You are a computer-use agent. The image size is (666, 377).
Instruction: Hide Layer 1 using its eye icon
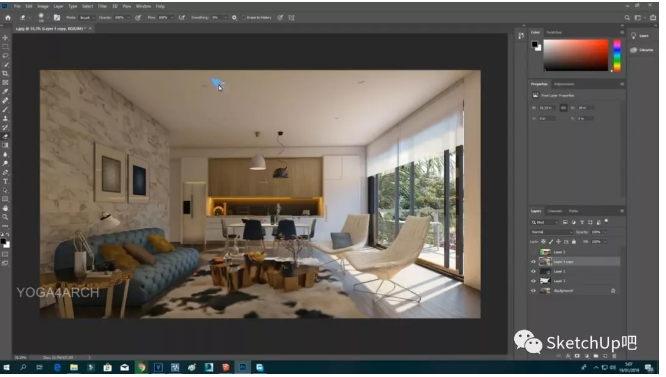[x=533, y=272]
